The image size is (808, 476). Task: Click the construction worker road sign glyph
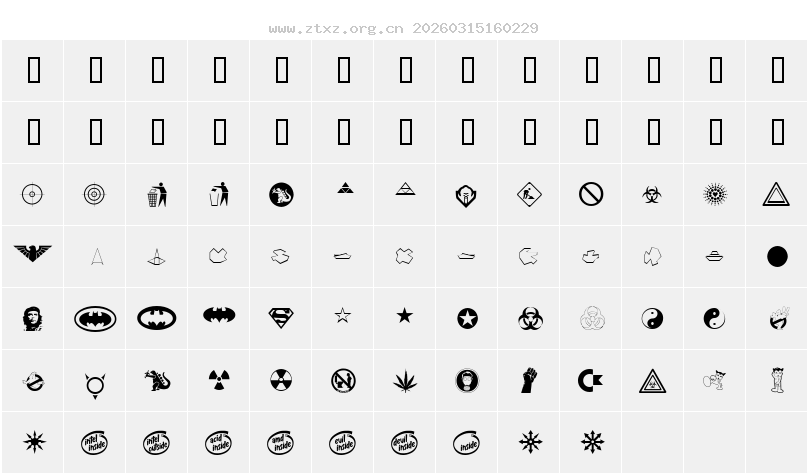click(529, 195)
